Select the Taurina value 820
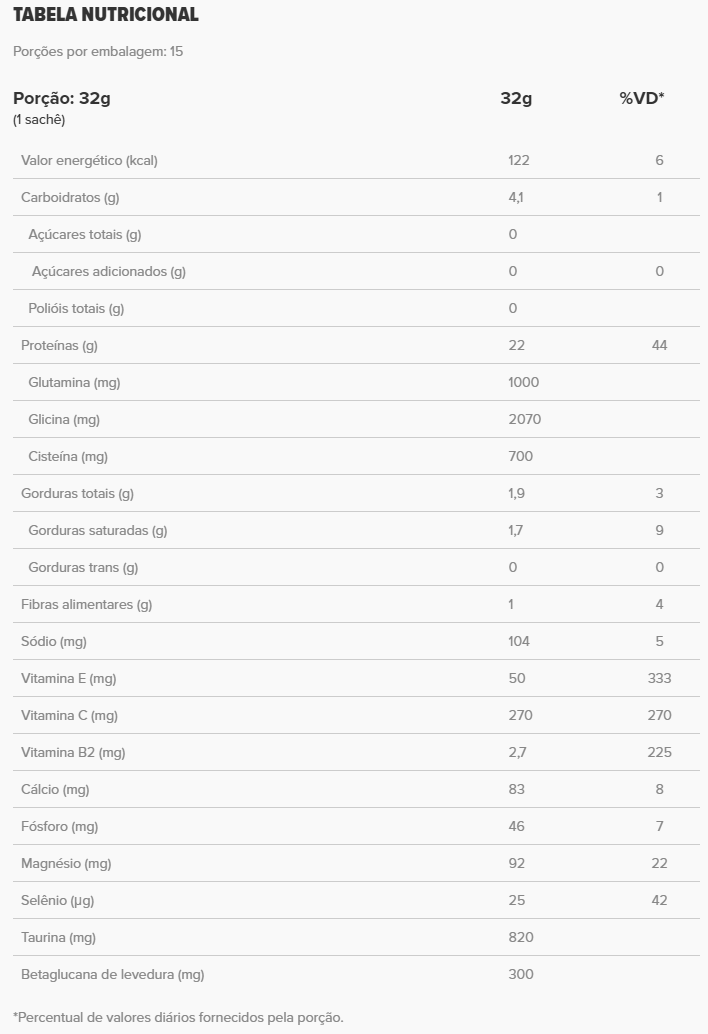This screenshot has width=708, height=1034. tap(520, 937)
